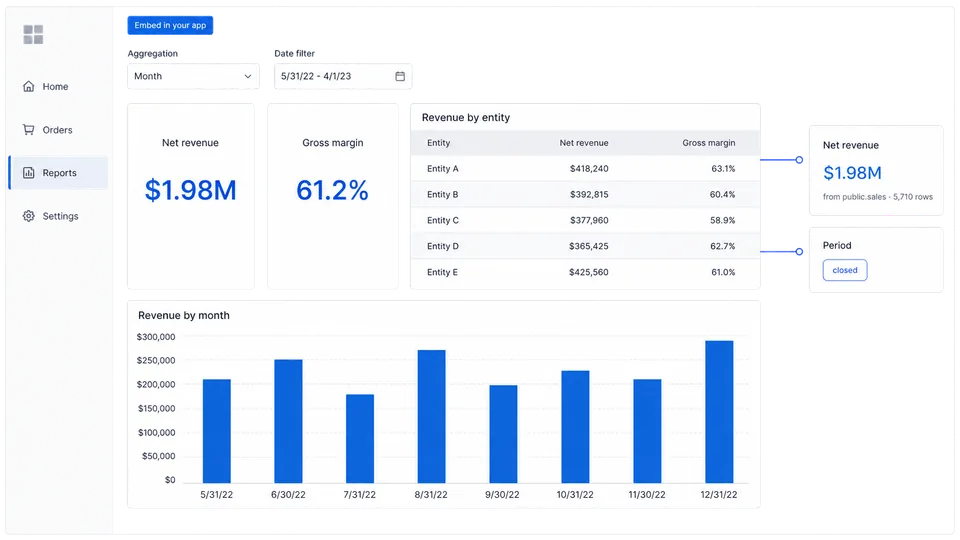
Task: Open the Aggregation Month dropdown
Action: point(193,77)
